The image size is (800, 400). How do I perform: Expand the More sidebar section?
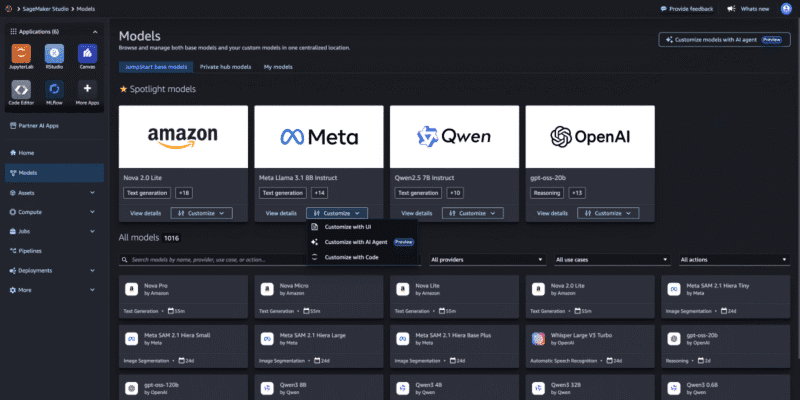(55, 290)
